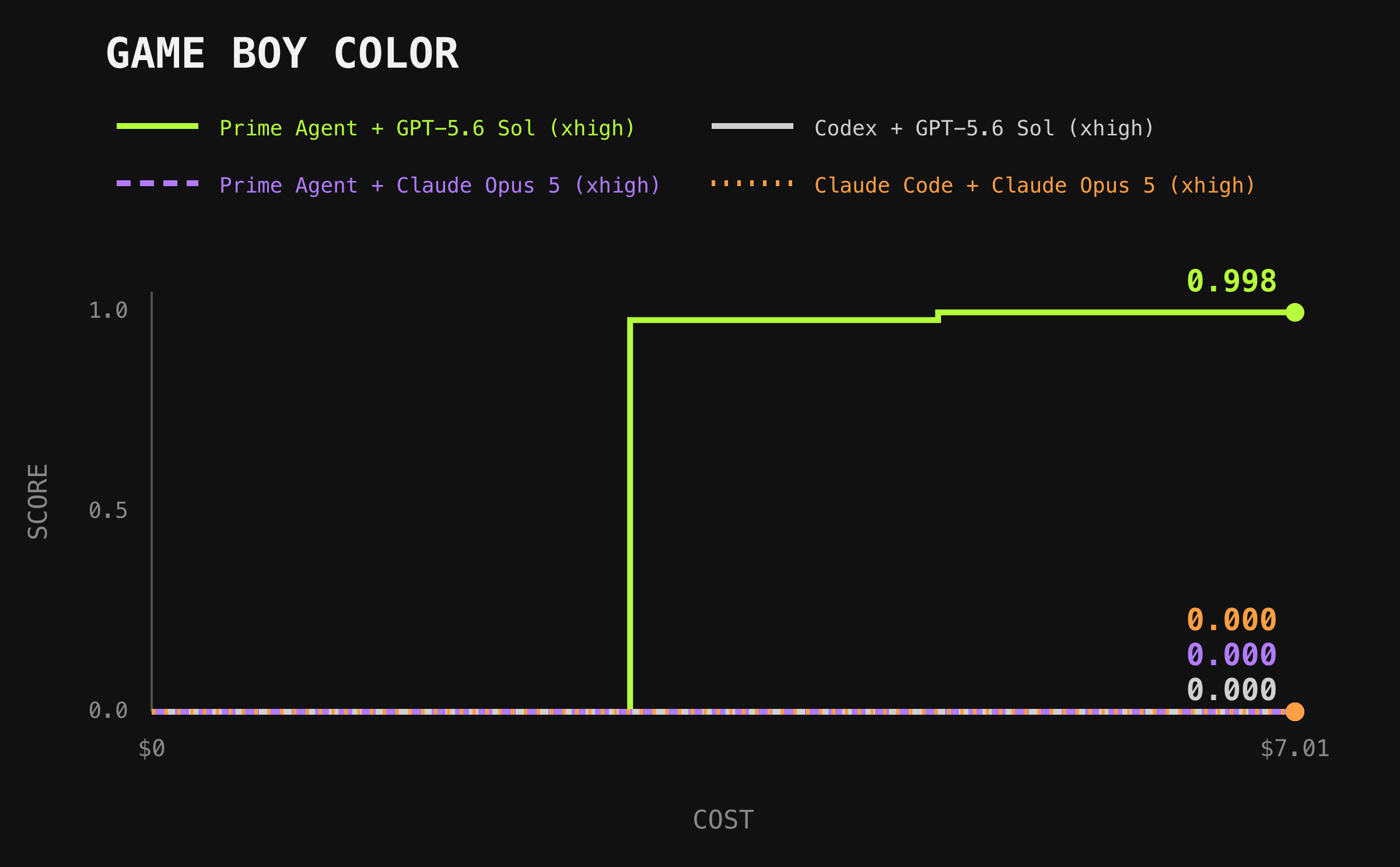Click the COST axis title

click(723, 820)
